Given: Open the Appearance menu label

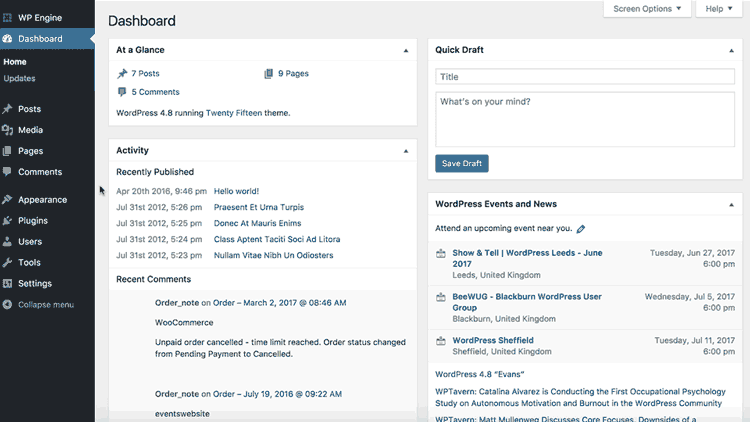Looking at the screenshot, I should [43, 200].
